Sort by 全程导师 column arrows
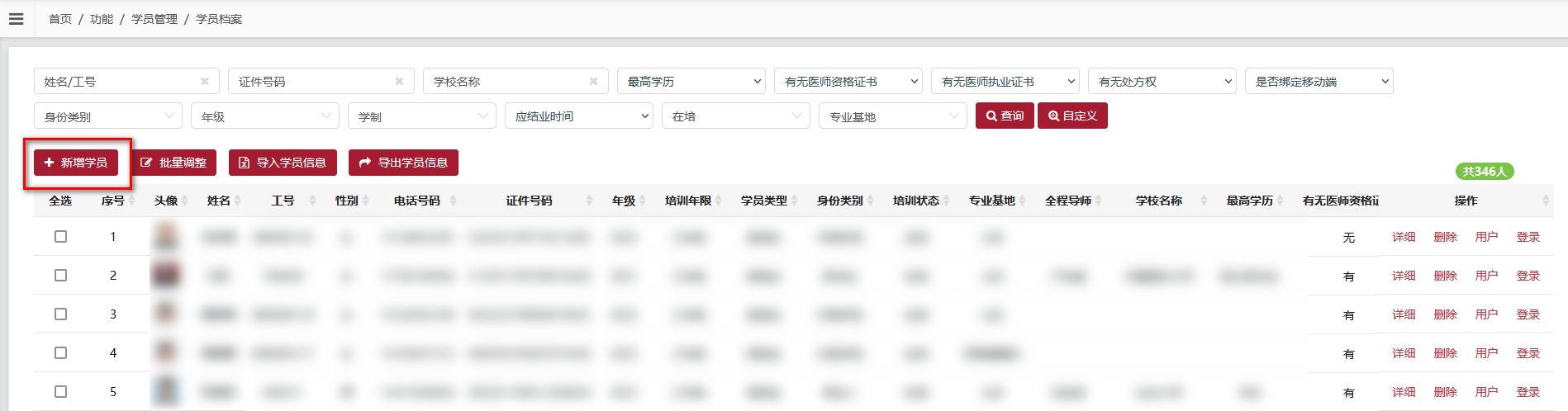 1099,201
